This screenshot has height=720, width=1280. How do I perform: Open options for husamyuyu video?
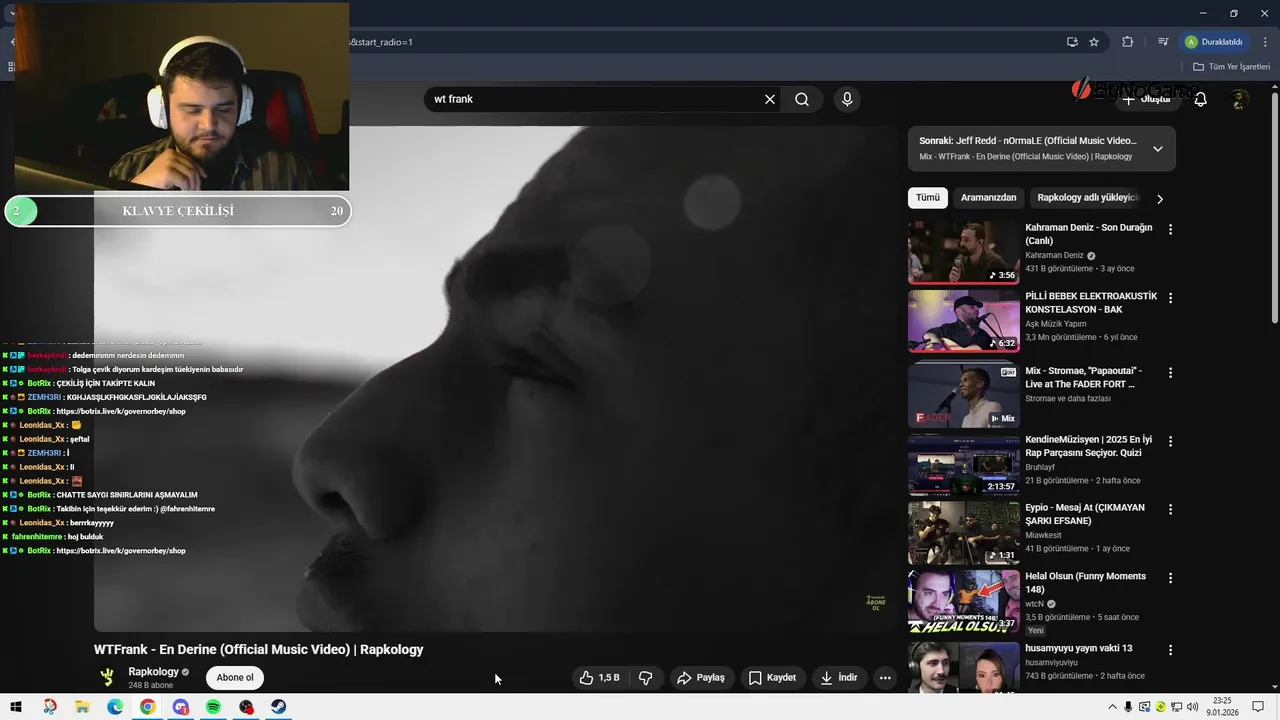coord(1170,650)
